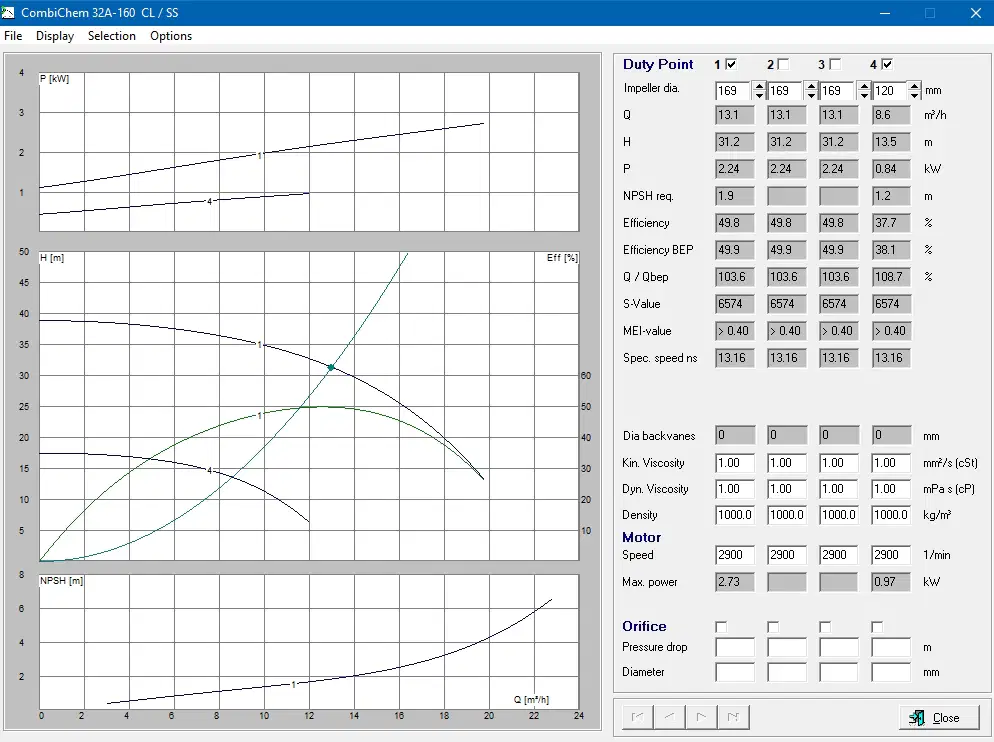
Task: Click Pressure drop field for duty point 4
Action: pyautogui.click(x=891, y=648)
